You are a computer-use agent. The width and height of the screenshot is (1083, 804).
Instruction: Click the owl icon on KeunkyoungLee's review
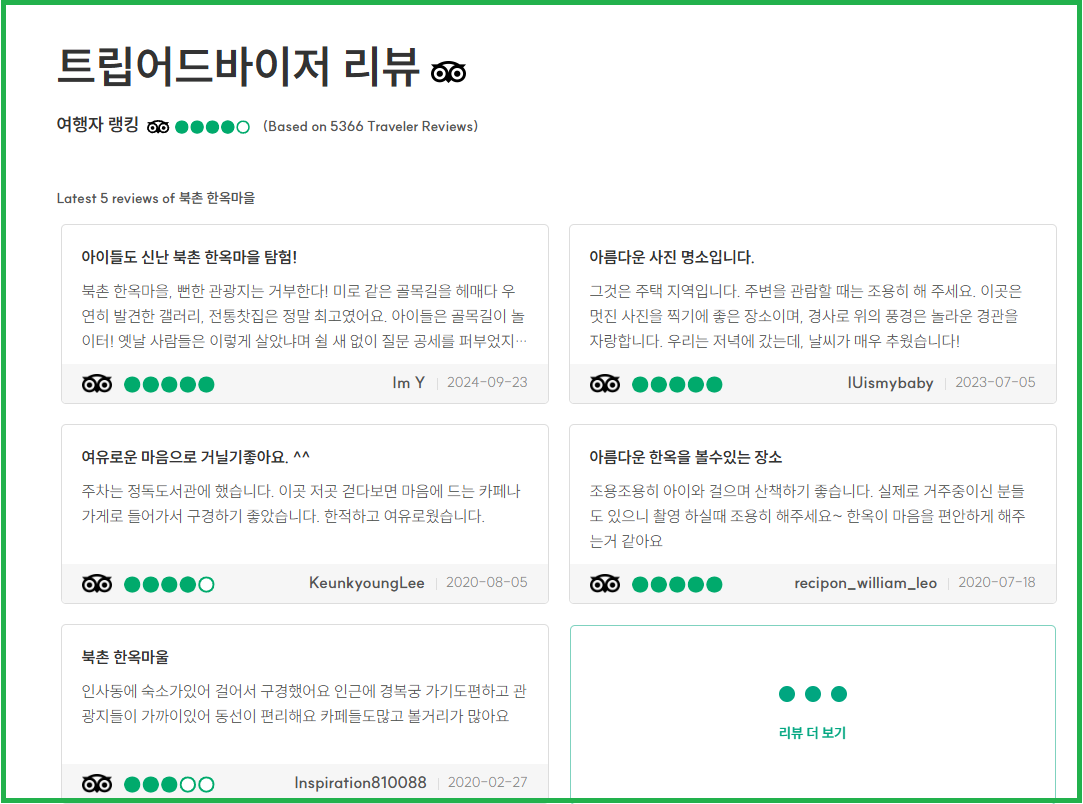point(98,582)
